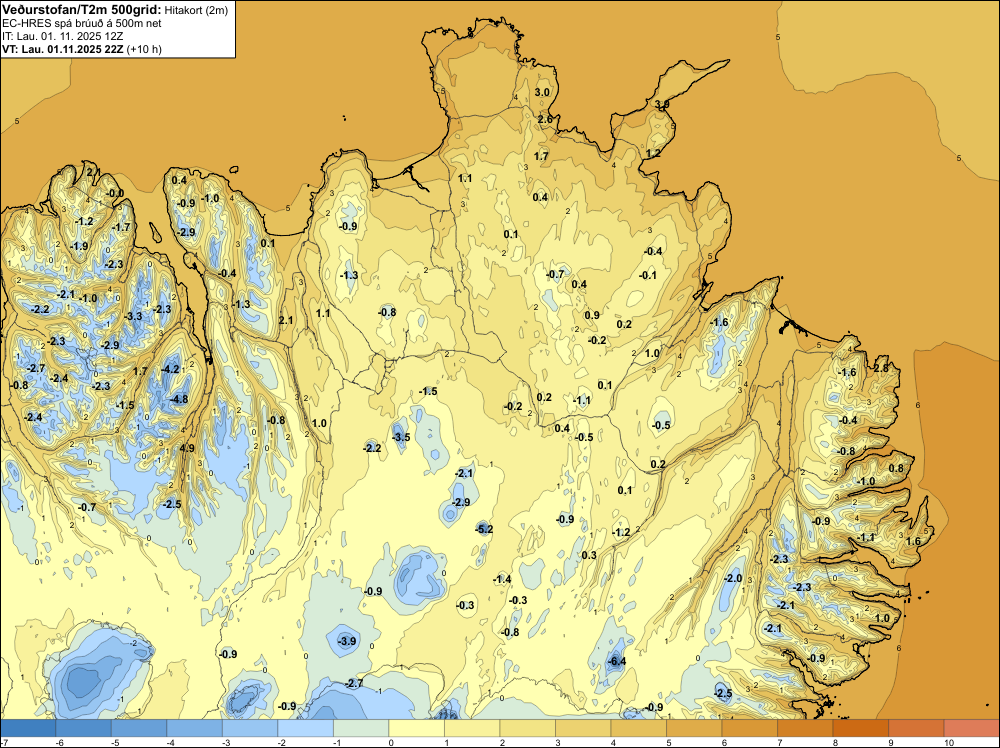Select the 'EC-HRES spá brúuð á 500m net' line
Image resolution: width=1000 pixels, height=748 pixels.
tap(82, 23)
